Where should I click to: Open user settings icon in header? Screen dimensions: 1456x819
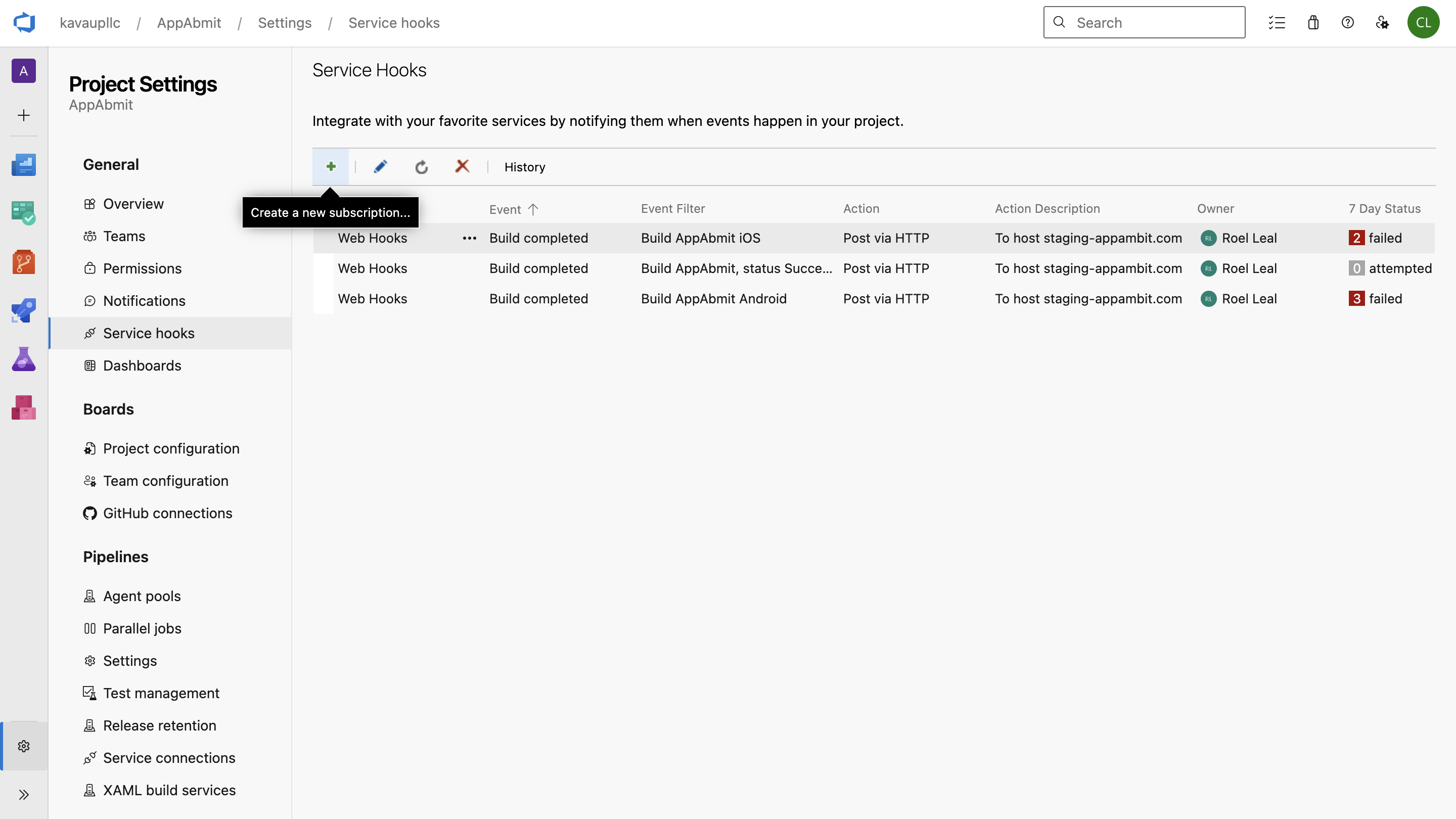(1382, 23)
